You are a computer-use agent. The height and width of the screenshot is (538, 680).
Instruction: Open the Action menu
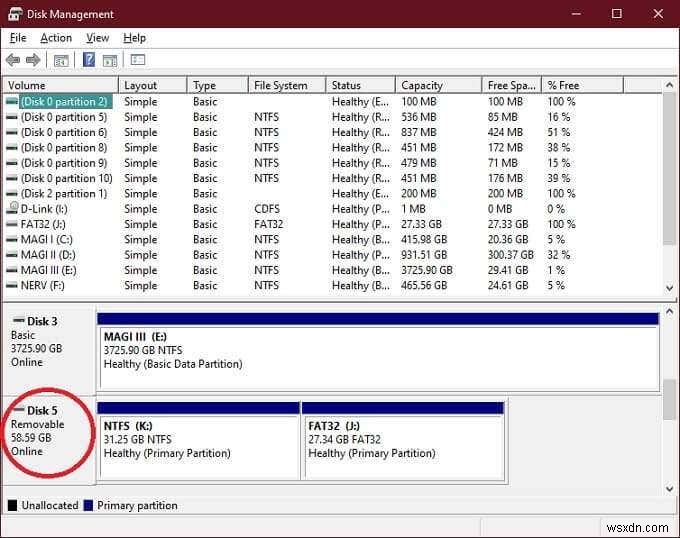pos(56,38)
